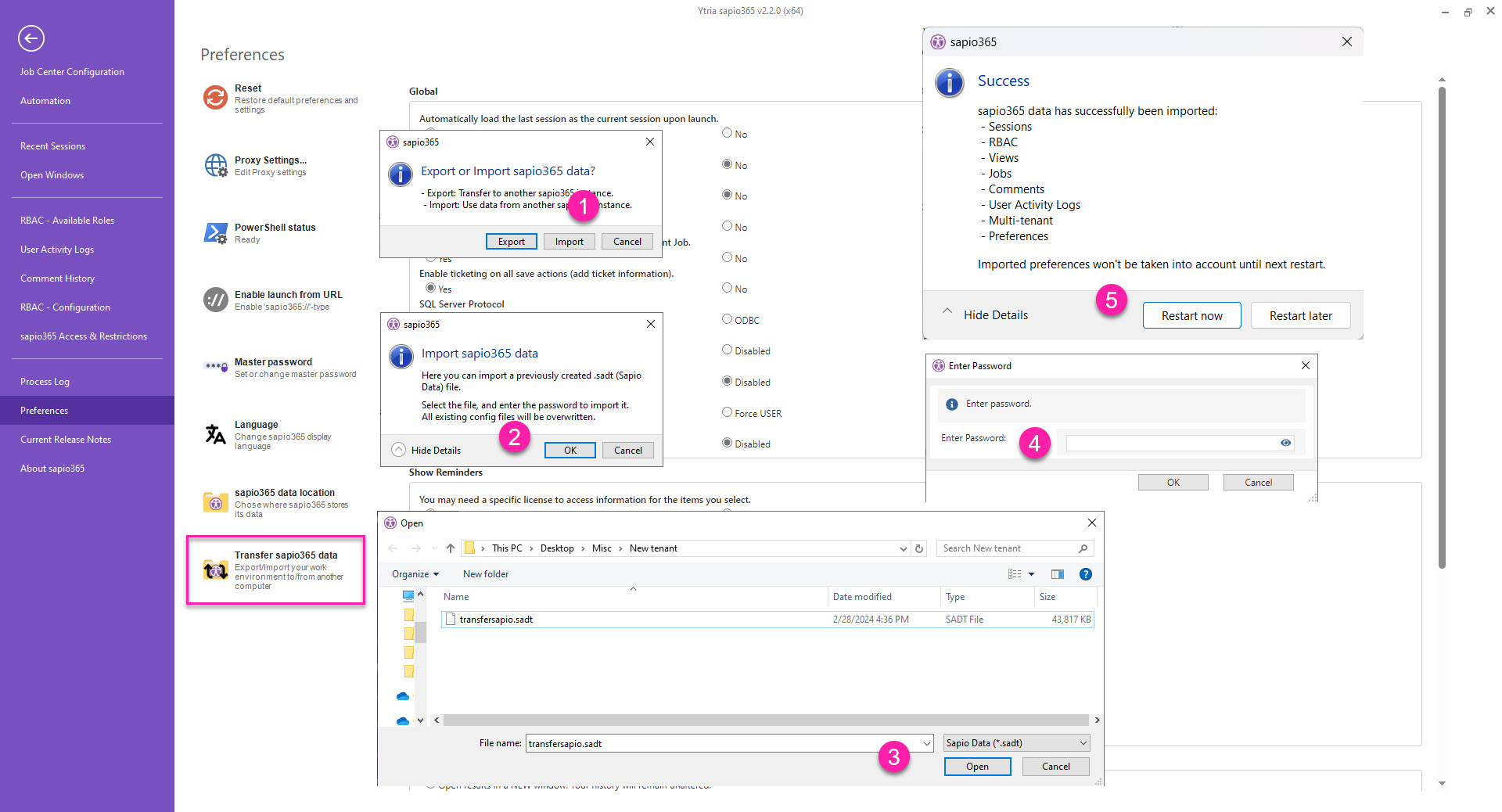Collapse Hide Details in Import sapio365 data dialog
The image size is (1502, 812).
tap(426, 450)
